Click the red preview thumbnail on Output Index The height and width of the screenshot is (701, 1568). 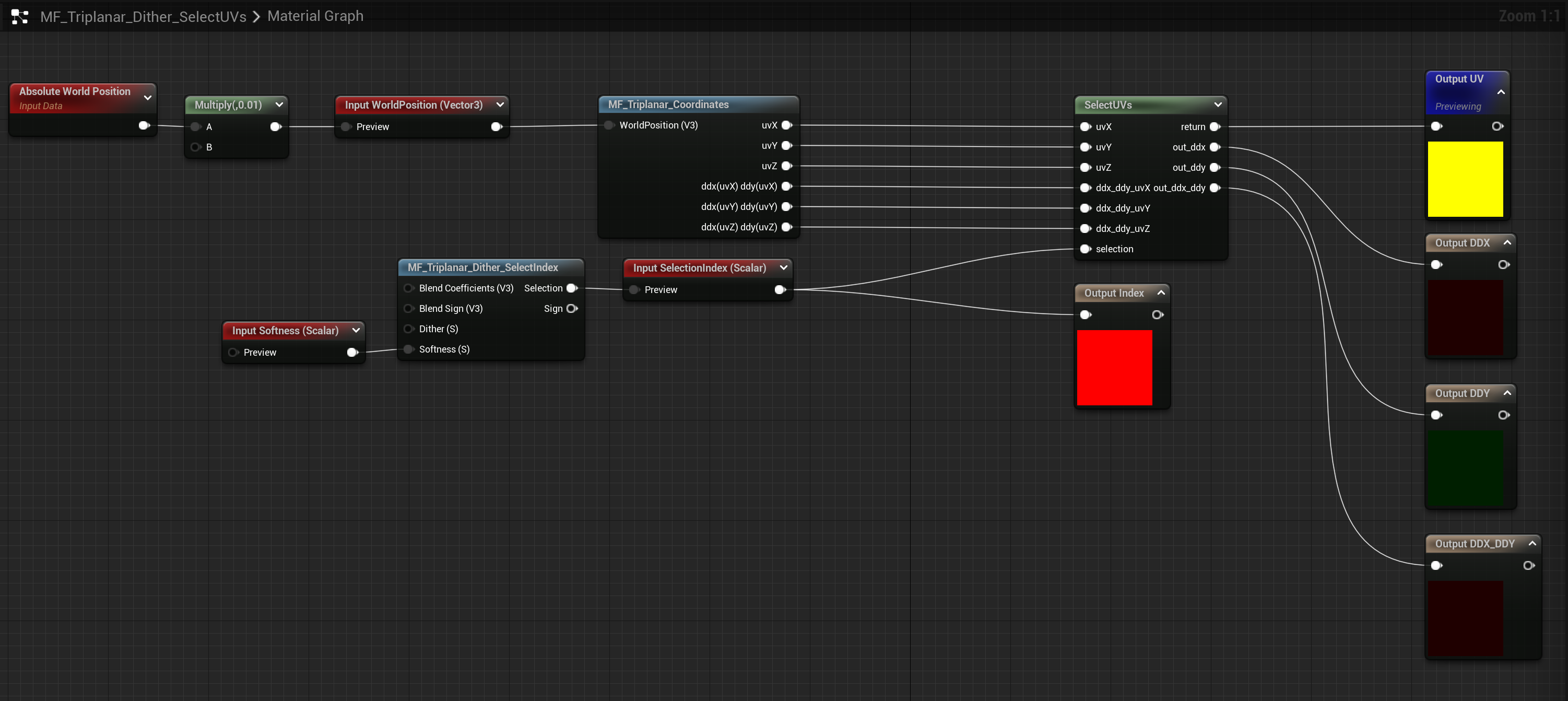click(x=1115, y=367)
